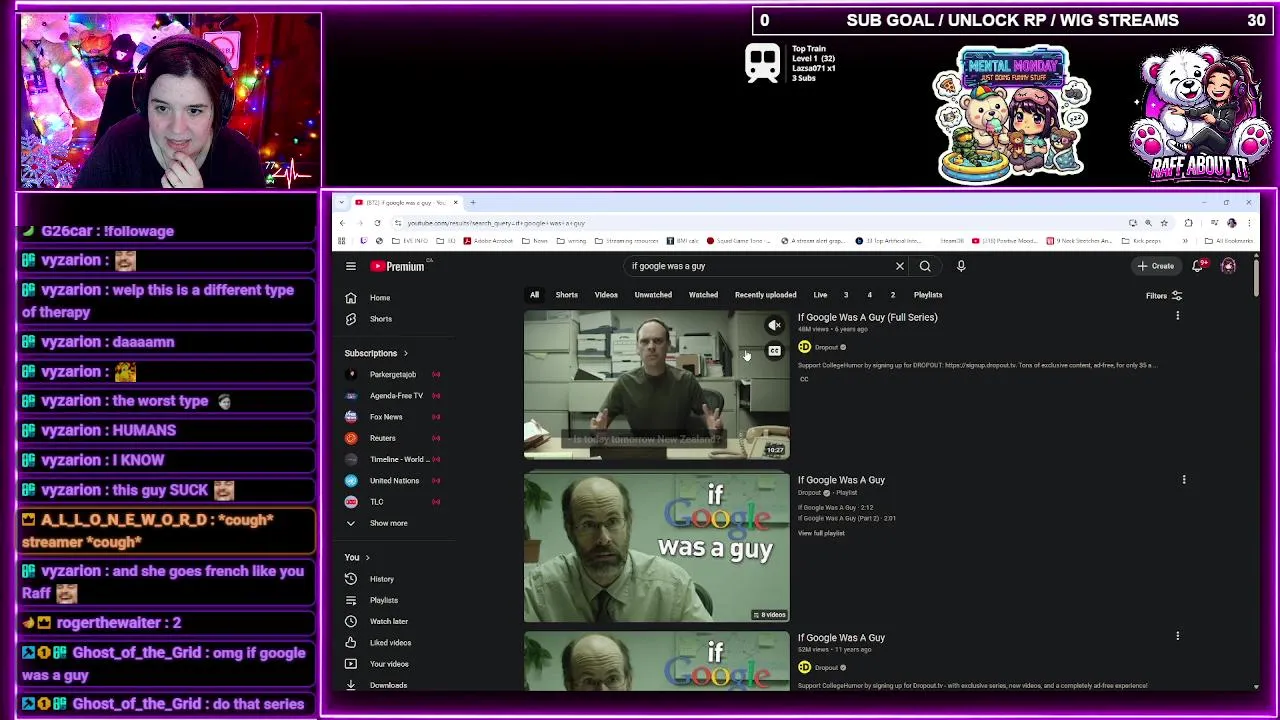Open browser extensions puzzle icon
Screen dimensions: 1280x720
point(1188,223)
